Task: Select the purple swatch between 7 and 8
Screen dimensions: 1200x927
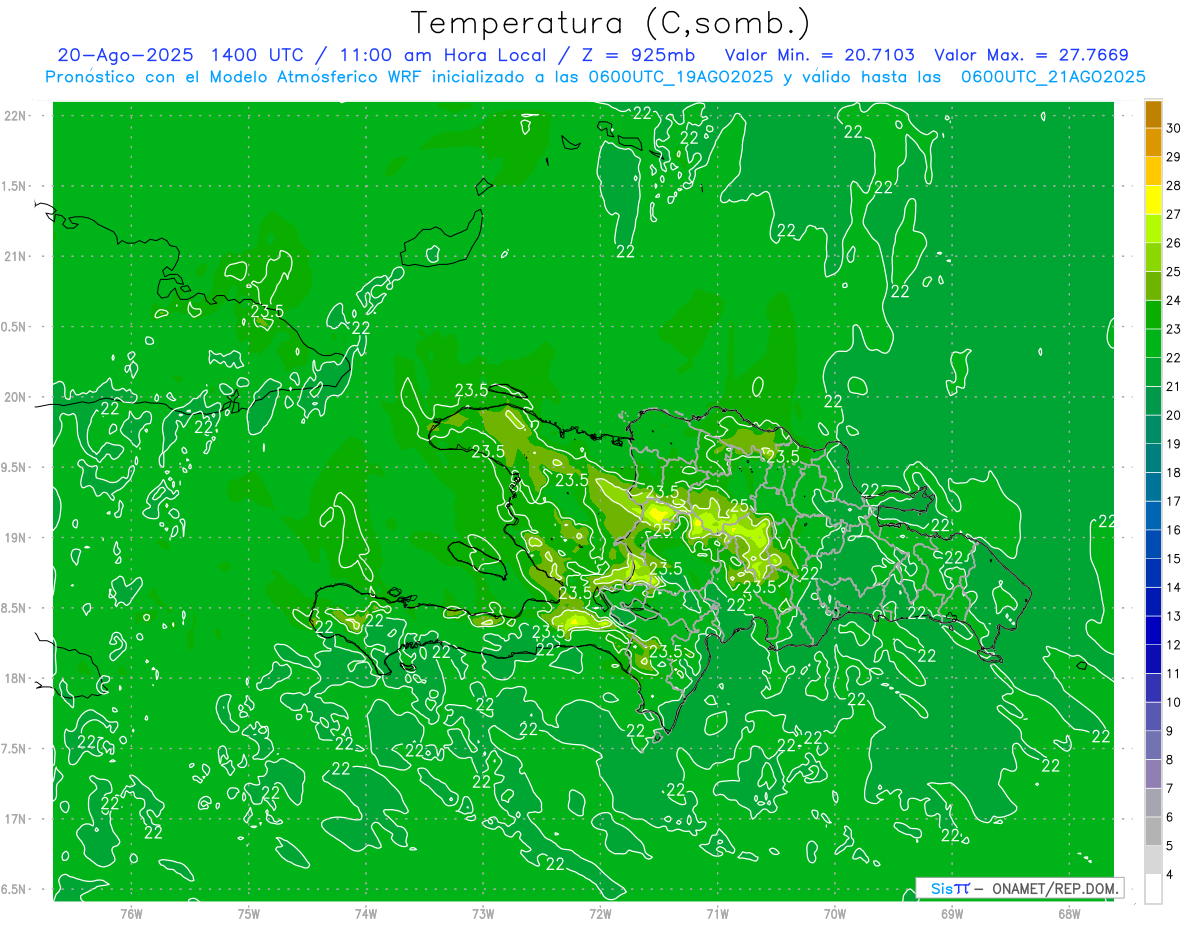Action: pos(1153,774)
